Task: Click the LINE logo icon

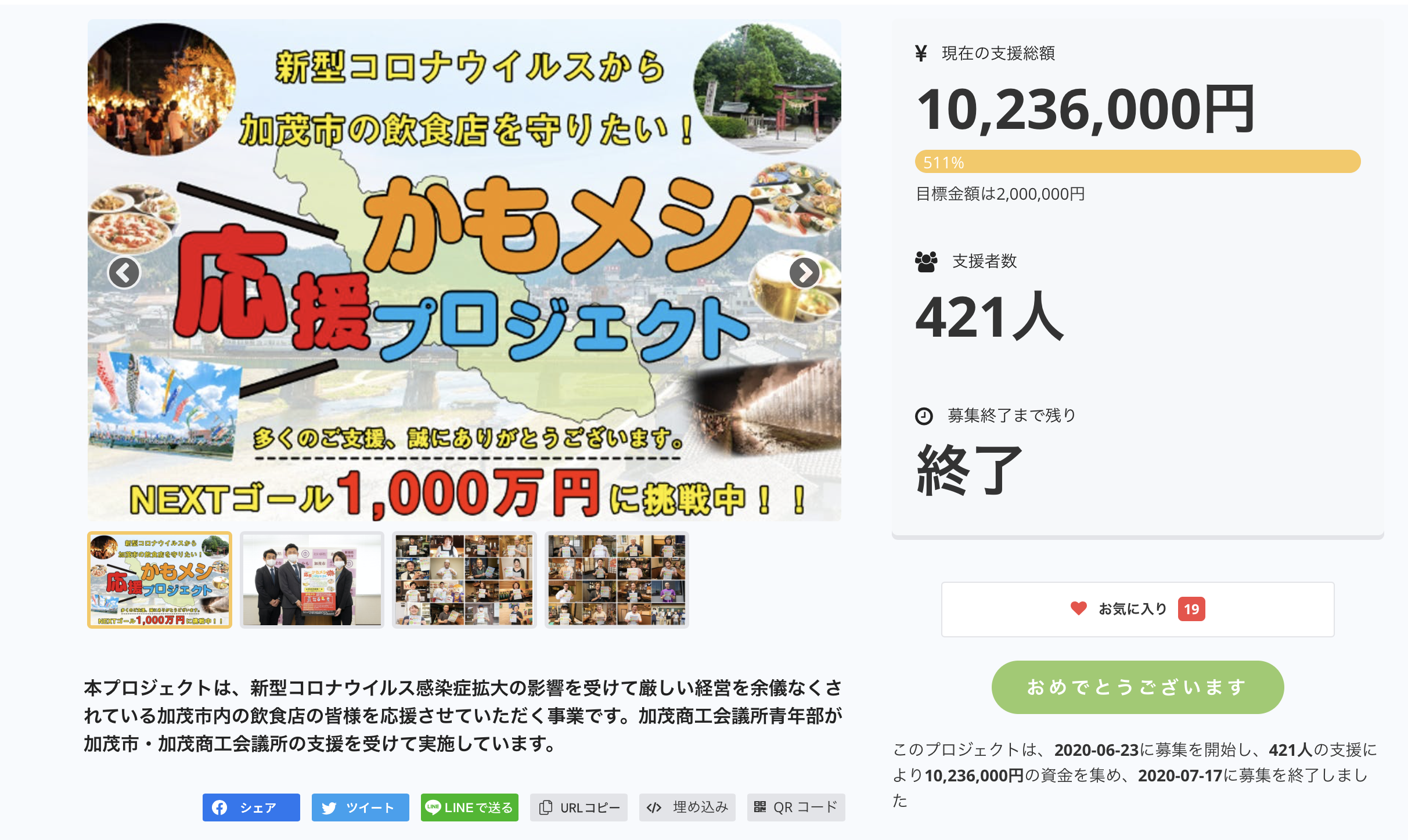Action: [433, 807]
